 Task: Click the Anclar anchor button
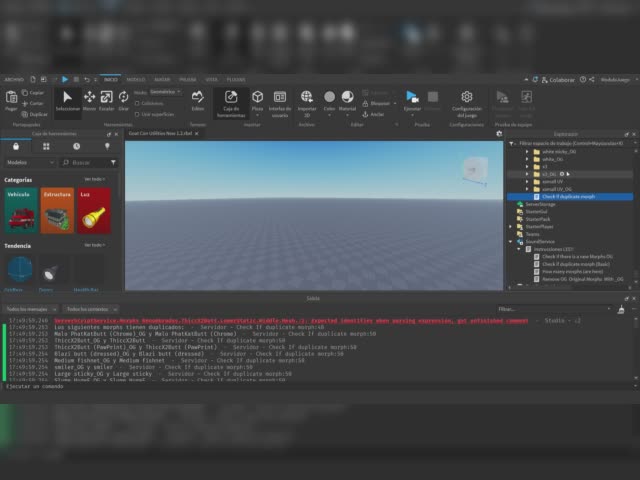[x=373, y=115]
